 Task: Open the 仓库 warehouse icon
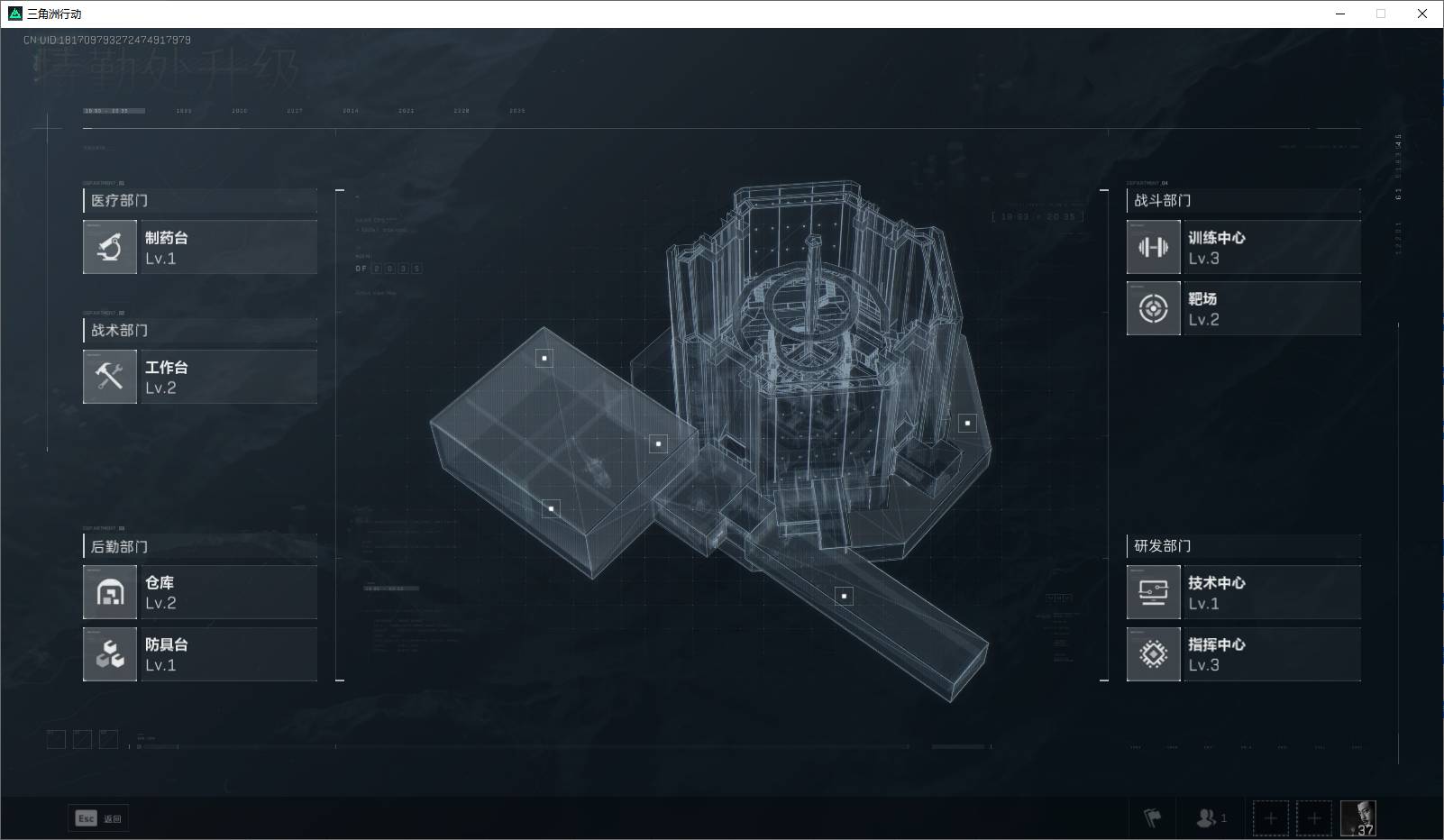tap(110, 592)
